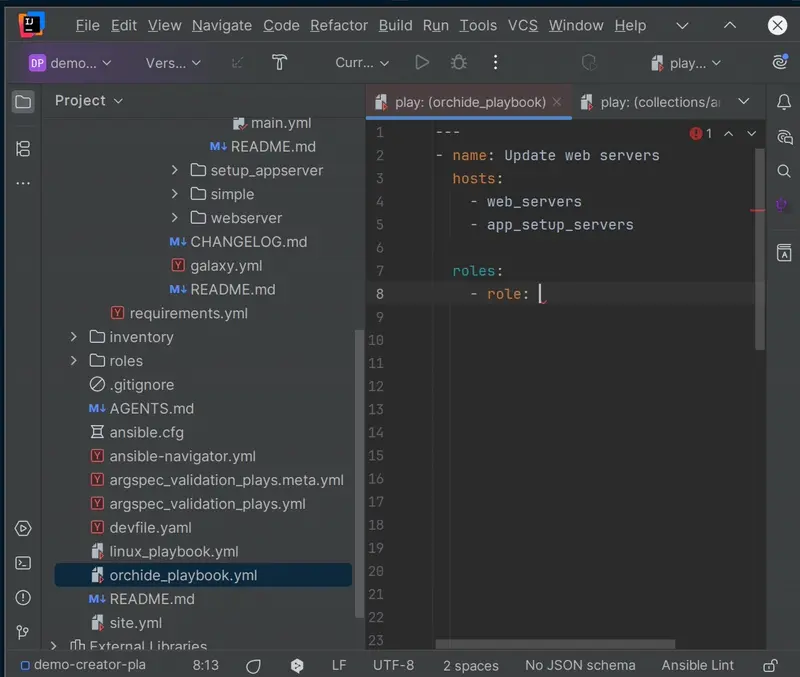Open the Terminal tool window
This screenshot has width=800, height=677.
coord(23,563)
